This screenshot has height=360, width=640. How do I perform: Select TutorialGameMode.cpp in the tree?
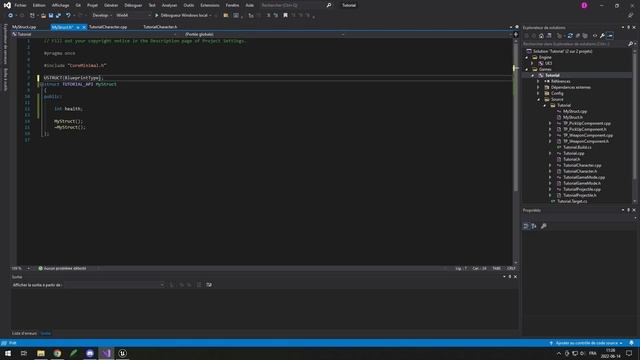(x=584, y=178)
